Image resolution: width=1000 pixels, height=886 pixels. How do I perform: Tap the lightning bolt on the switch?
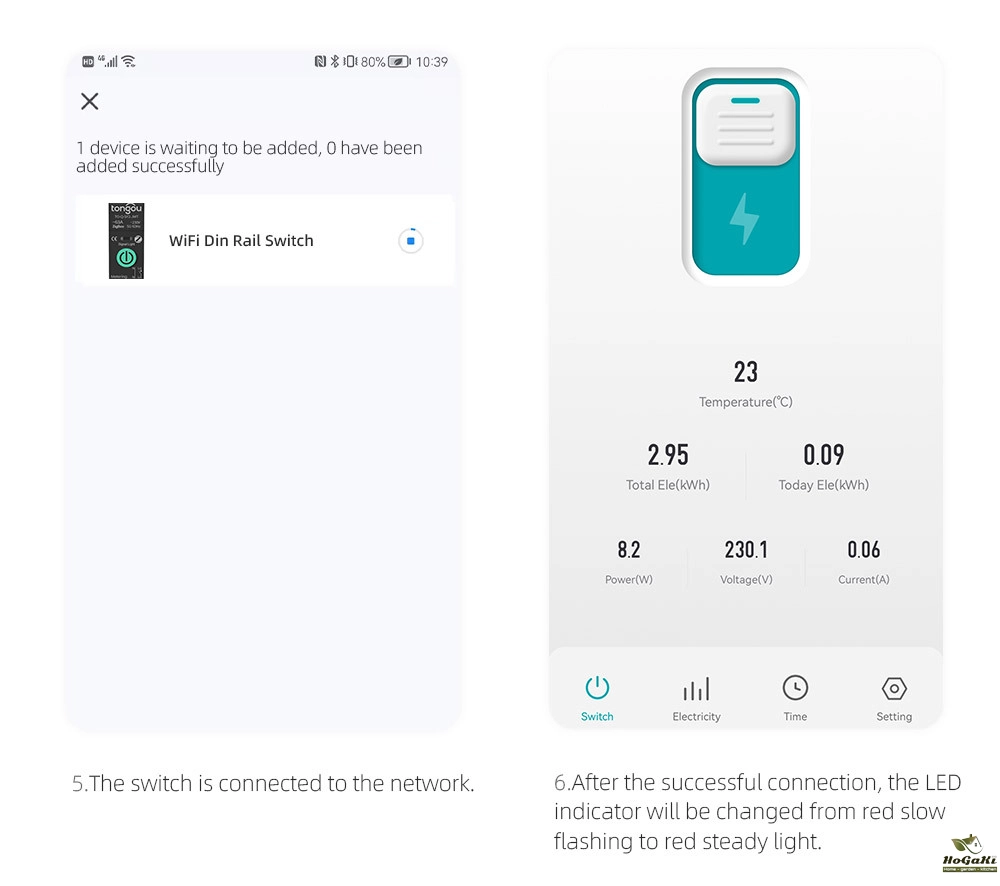pos(744,219)
